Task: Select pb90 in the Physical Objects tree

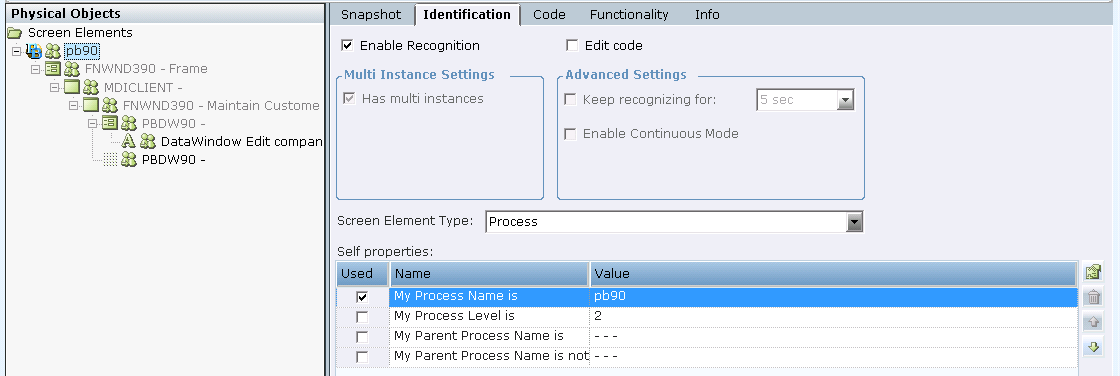Action: pos(82,51)
